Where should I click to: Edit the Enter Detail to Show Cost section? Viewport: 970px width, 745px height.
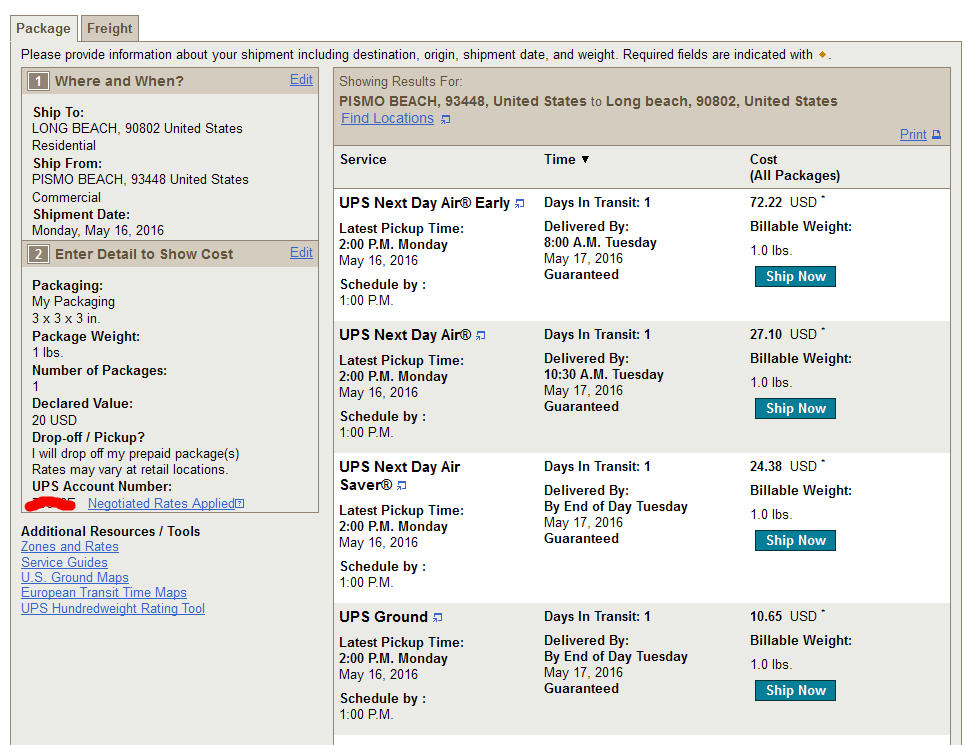[301, 252]
